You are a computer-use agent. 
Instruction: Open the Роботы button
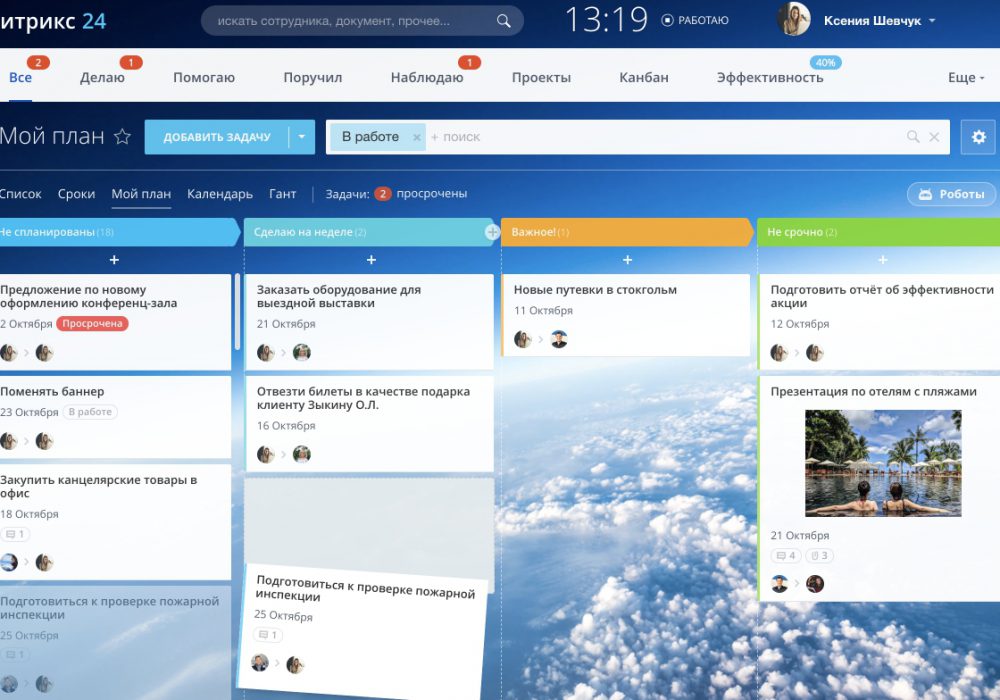[951, 194]
